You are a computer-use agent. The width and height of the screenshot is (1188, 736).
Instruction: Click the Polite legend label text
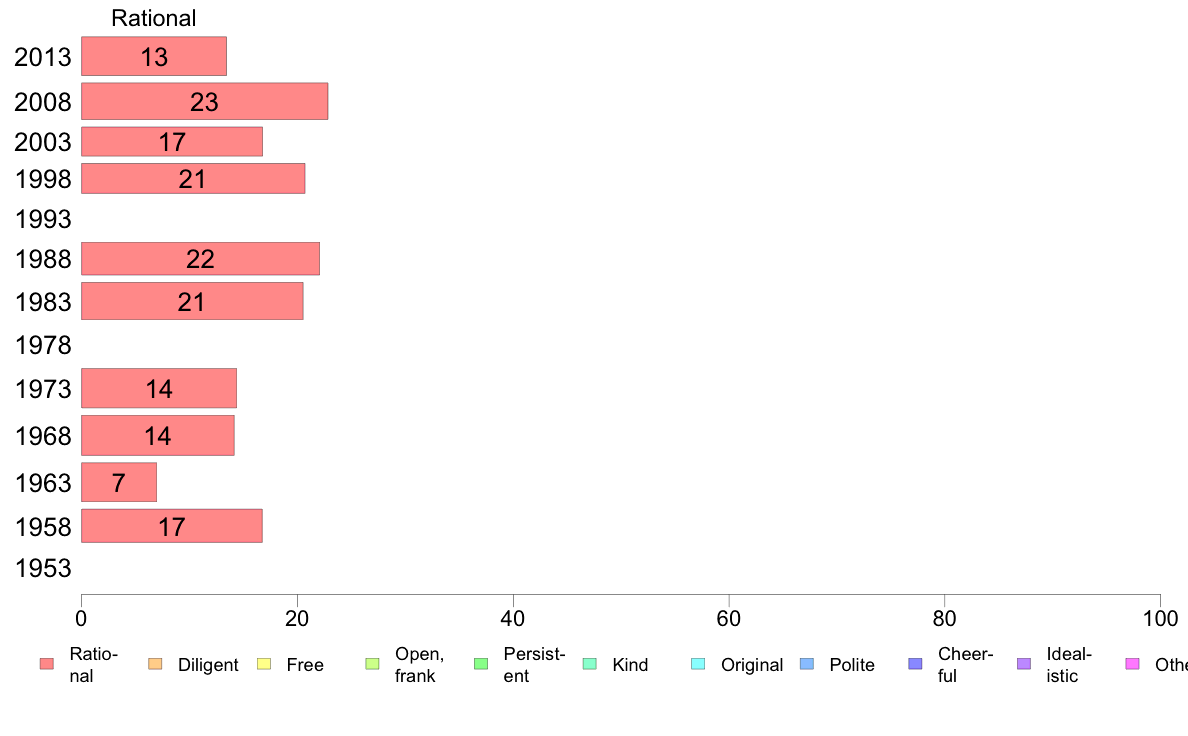(x=852, y=665)
